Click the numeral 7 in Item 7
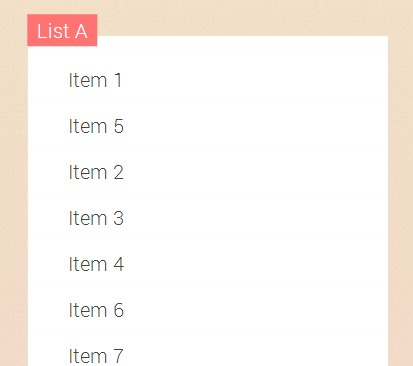 click(x=119, y=356)
